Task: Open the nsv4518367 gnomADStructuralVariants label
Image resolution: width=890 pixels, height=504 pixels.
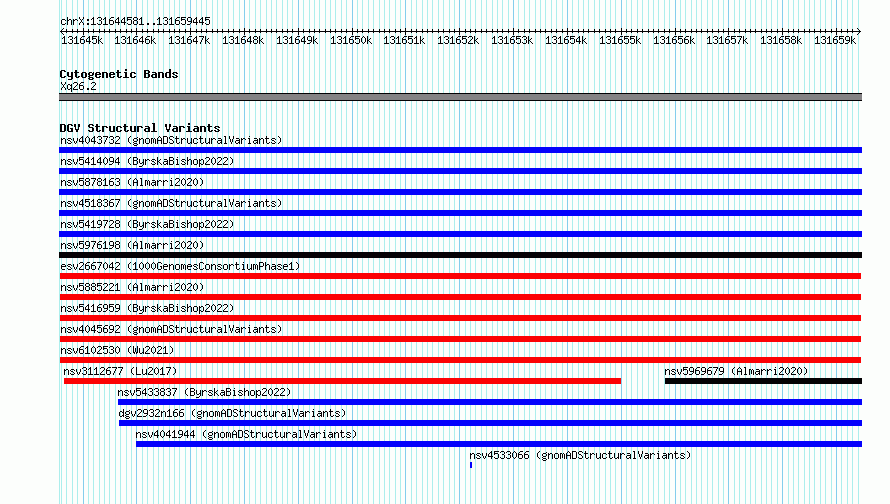Action: click(x=171, y=203)
